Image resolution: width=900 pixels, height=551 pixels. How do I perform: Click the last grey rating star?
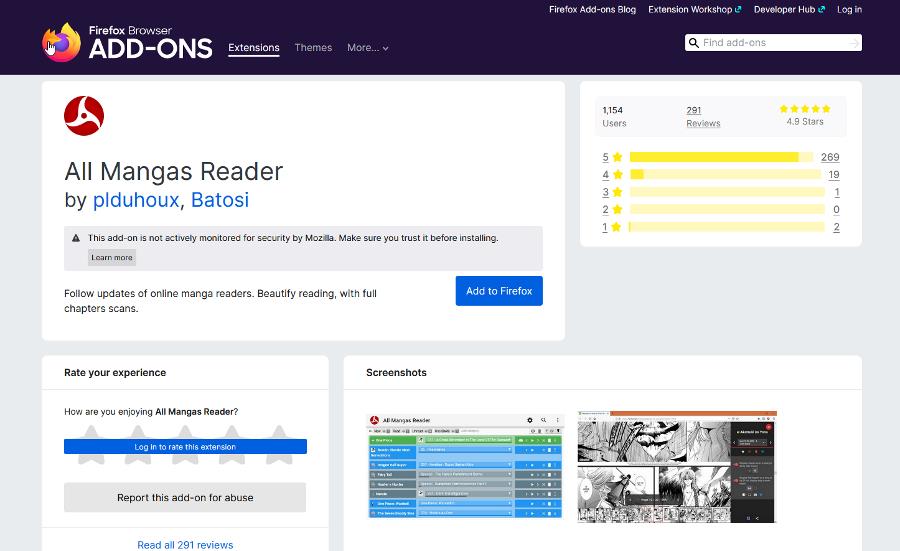pos(279,445)
